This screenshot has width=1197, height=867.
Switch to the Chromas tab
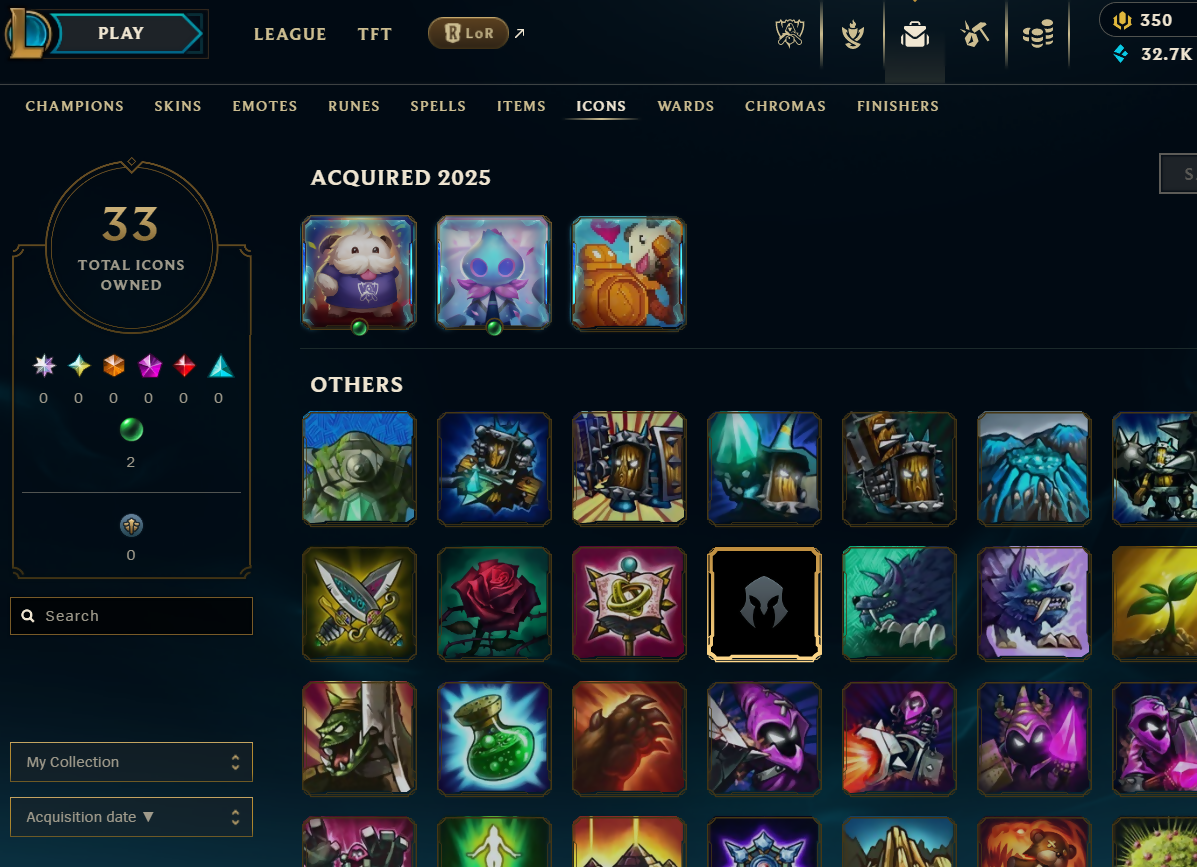pyautogui.click(x=786, y=106)
